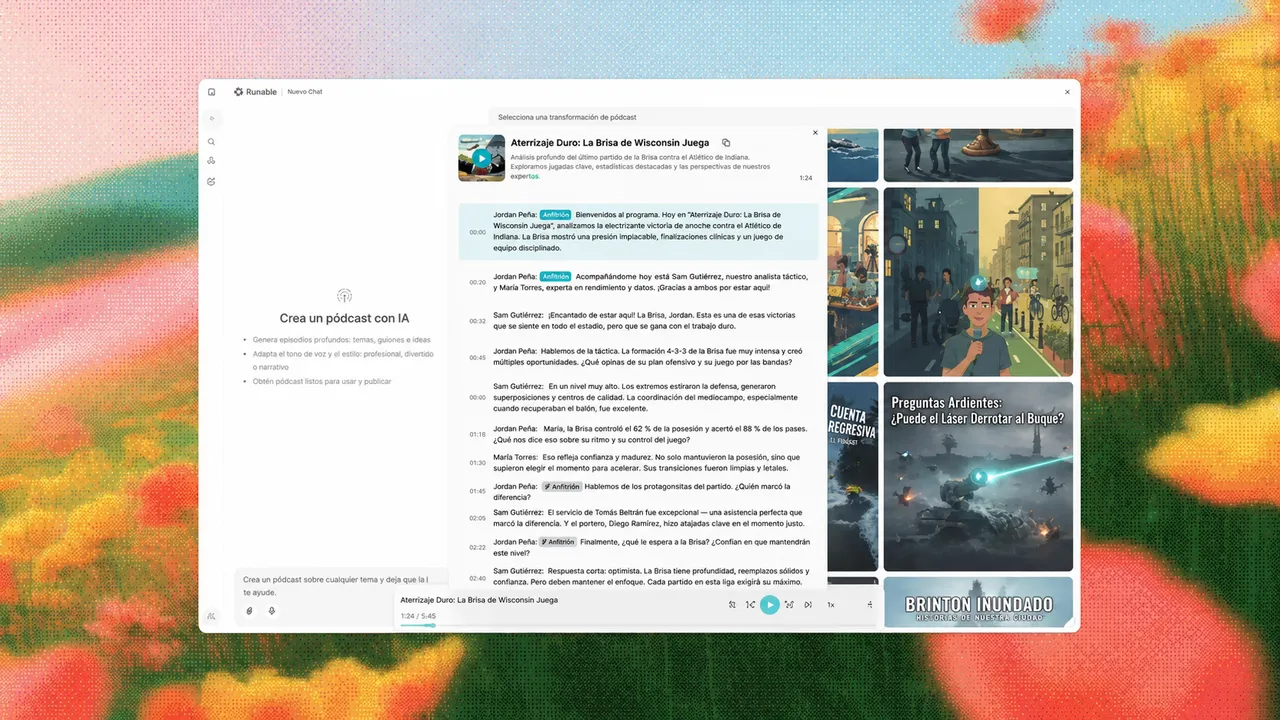Open the Nuevo Chat tab

[x=305, y=92]
